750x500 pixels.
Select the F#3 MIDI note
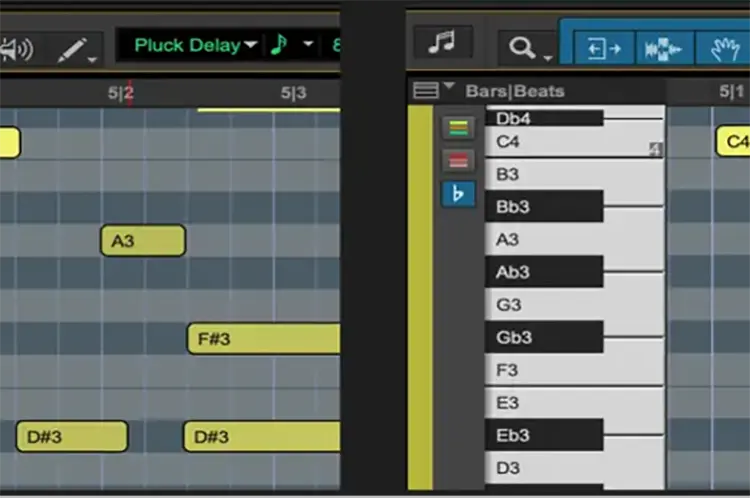[x=264, y=339]
